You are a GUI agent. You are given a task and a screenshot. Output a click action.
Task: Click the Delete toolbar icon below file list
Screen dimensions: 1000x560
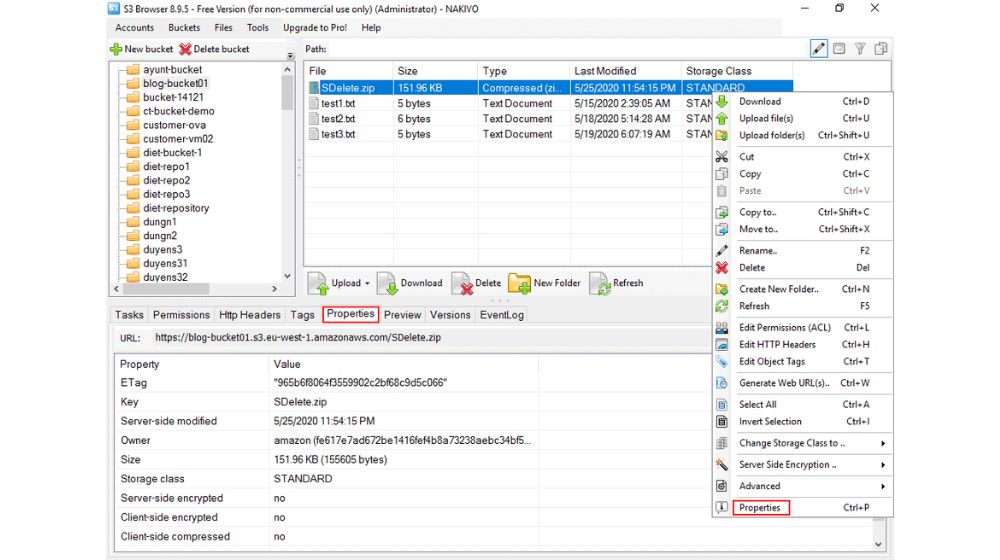(x=462, y=283)
